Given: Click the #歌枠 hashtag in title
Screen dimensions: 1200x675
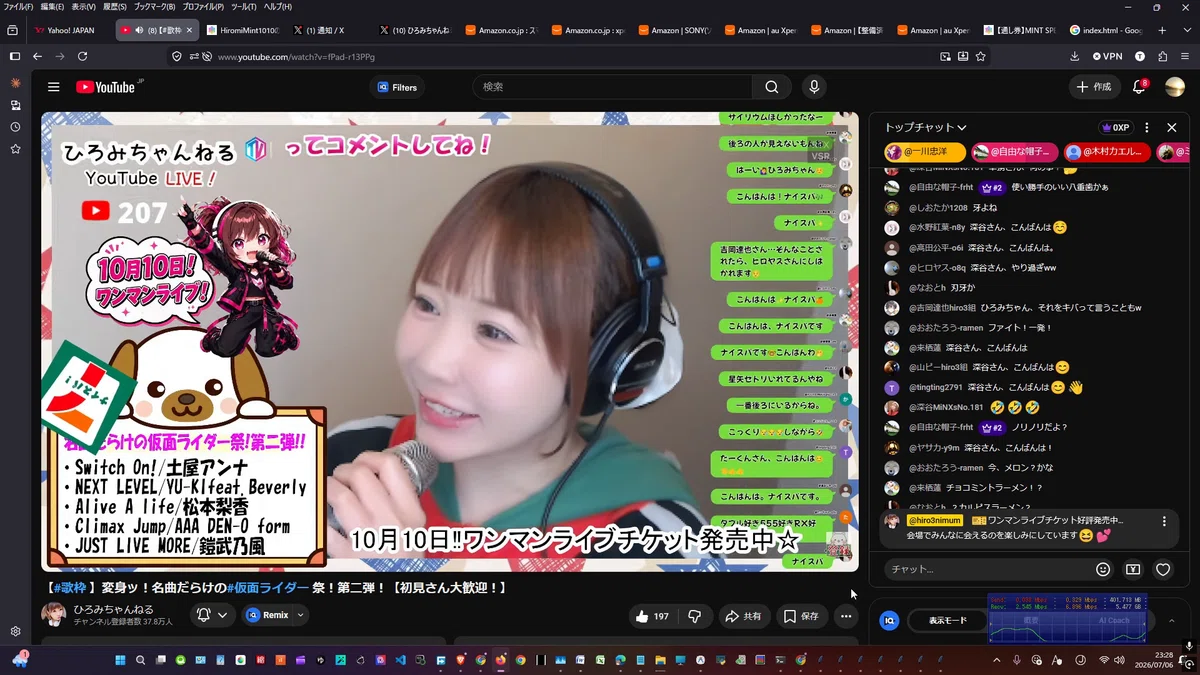Looking at the screenshot, I should tap(70, 587).
